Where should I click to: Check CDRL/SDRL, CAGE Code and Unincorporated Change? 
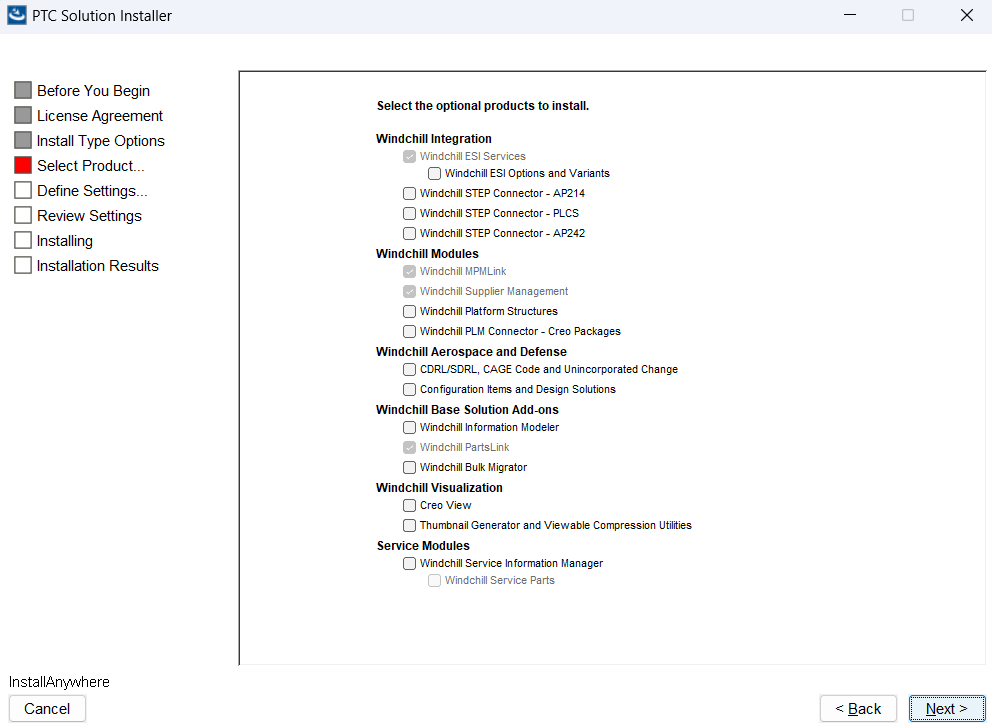(409, 369)
